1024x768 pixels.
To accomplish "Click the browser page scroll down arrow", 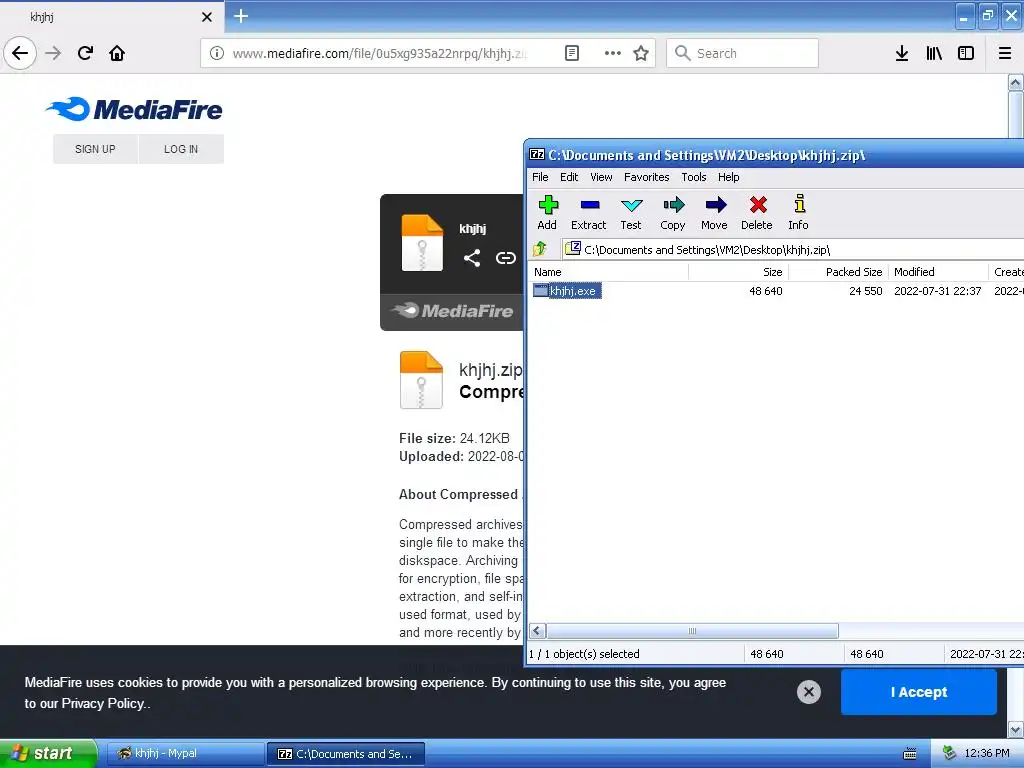I will pyautogui.click(x=1016, y=729).
